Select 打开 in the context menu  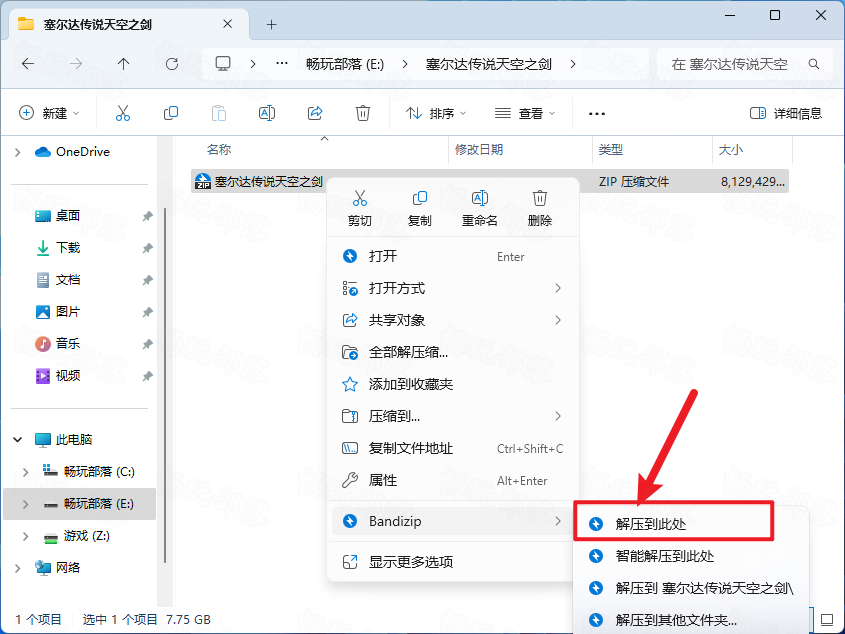tap(453, 257)
